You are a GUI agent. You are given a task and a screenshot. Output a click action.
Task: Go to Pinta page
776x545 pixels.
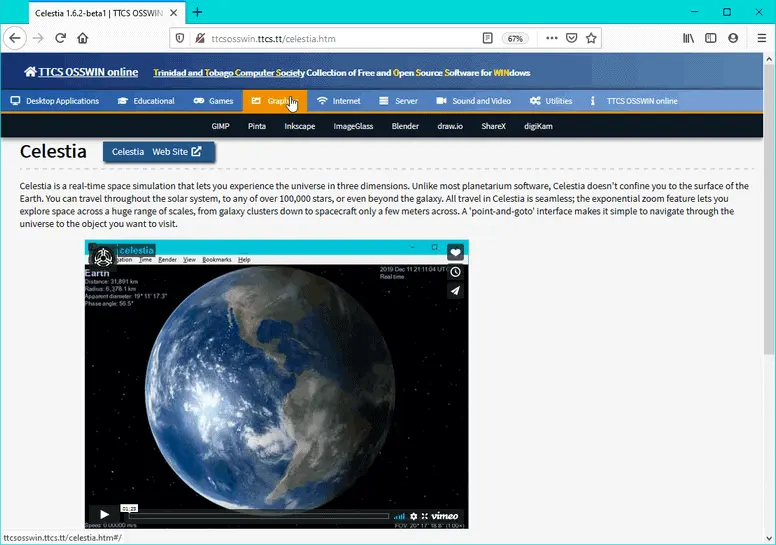point(257,126)
